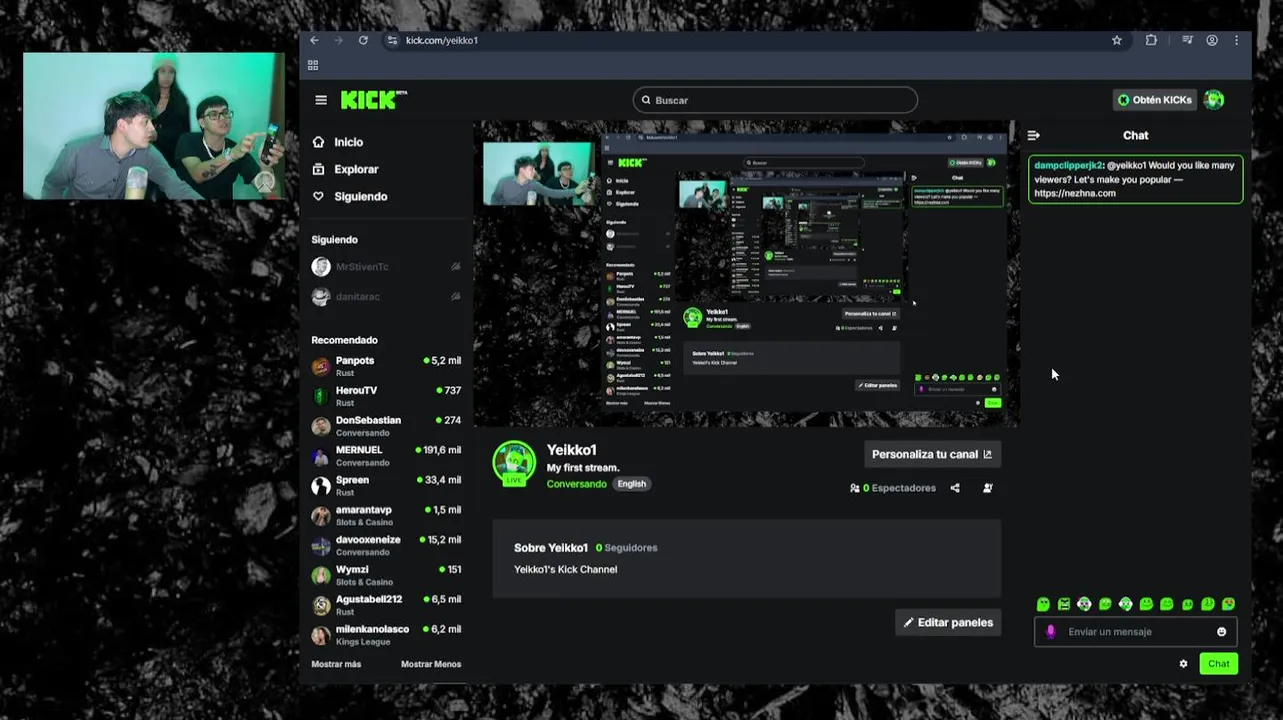Open recommended channel davooxeneize

386,545
